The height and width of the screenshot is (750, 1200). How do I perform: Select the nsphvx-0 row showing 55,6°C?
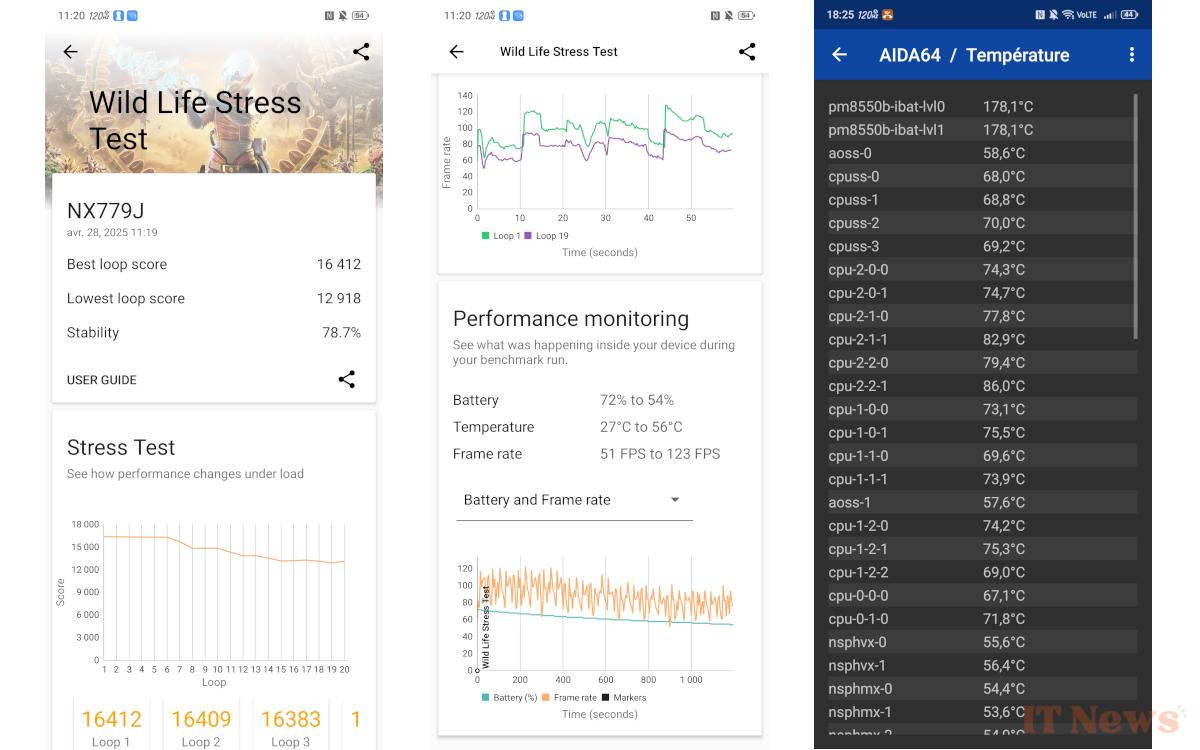tap(981, 642)
